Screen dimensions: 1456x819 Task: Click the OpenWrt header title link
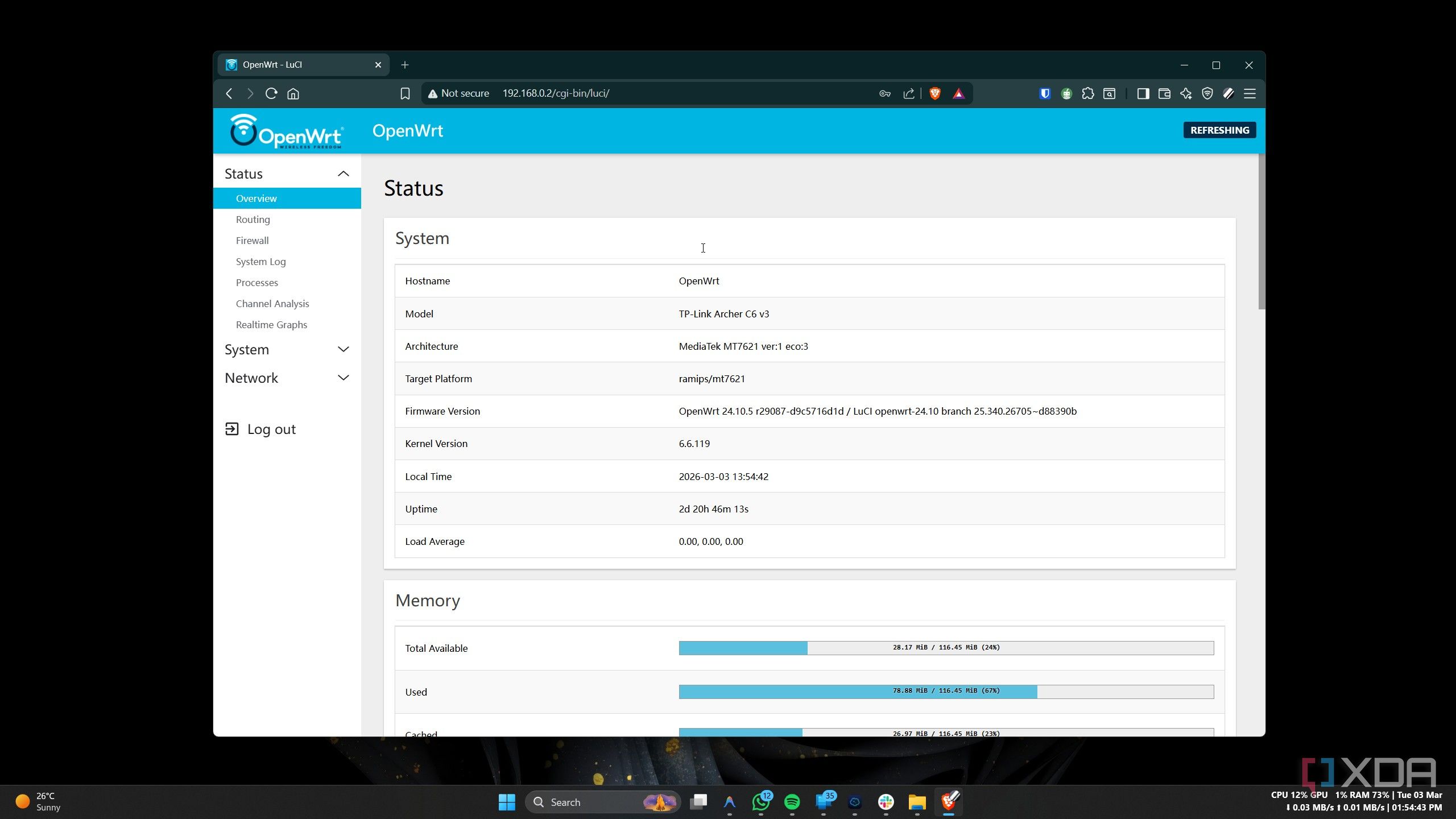coord(407,131)
